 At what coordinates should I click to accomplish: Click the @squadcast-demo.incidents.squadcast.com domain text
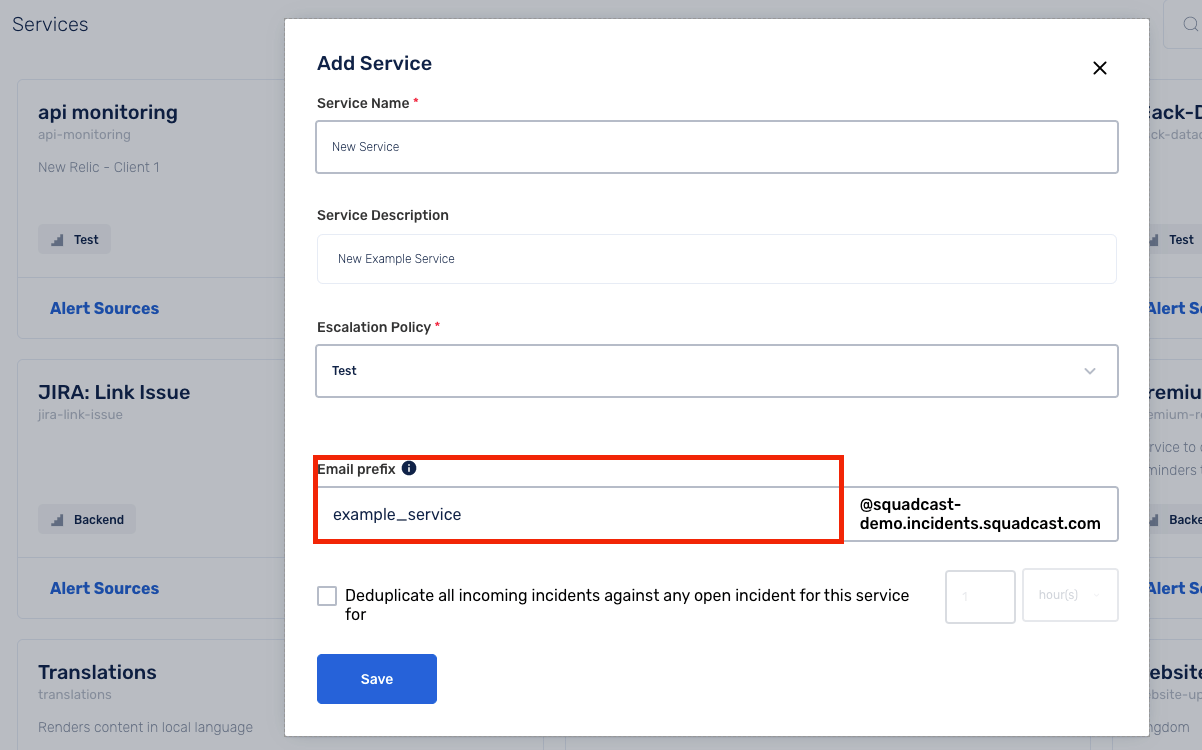tap(980, 514)
